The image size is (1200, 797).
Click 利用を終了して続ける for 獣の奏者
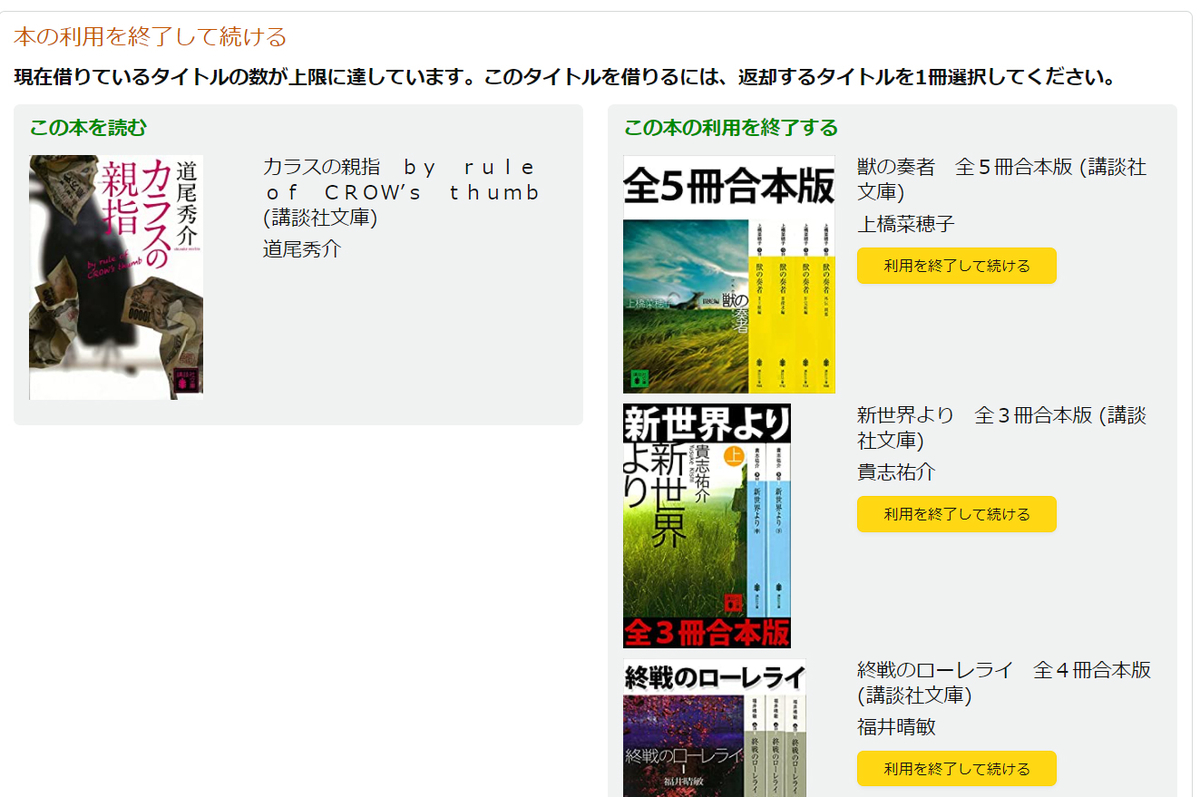pos(956,266)
